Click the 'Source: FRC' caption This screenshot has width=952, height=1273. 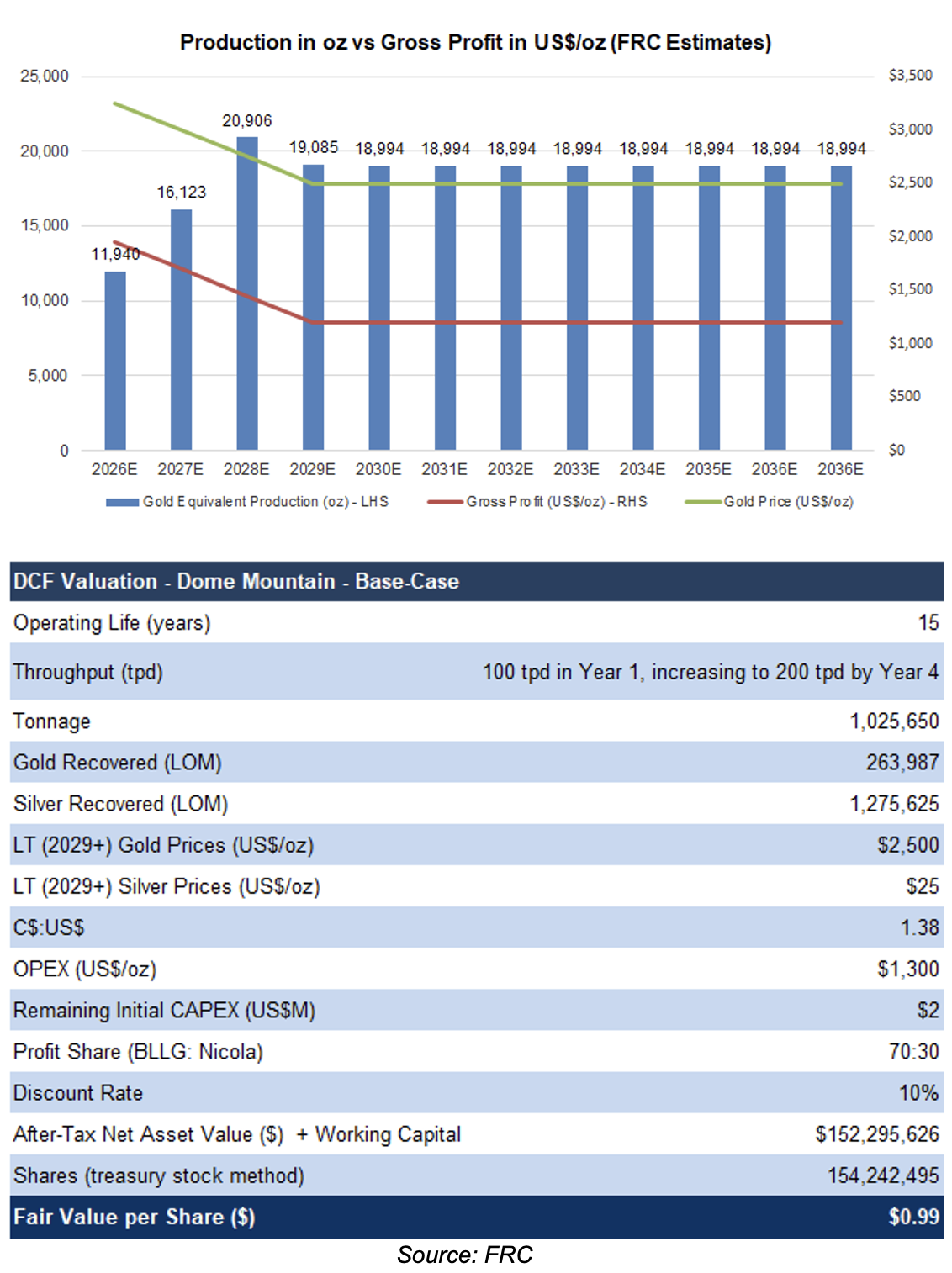(464, 1255)
